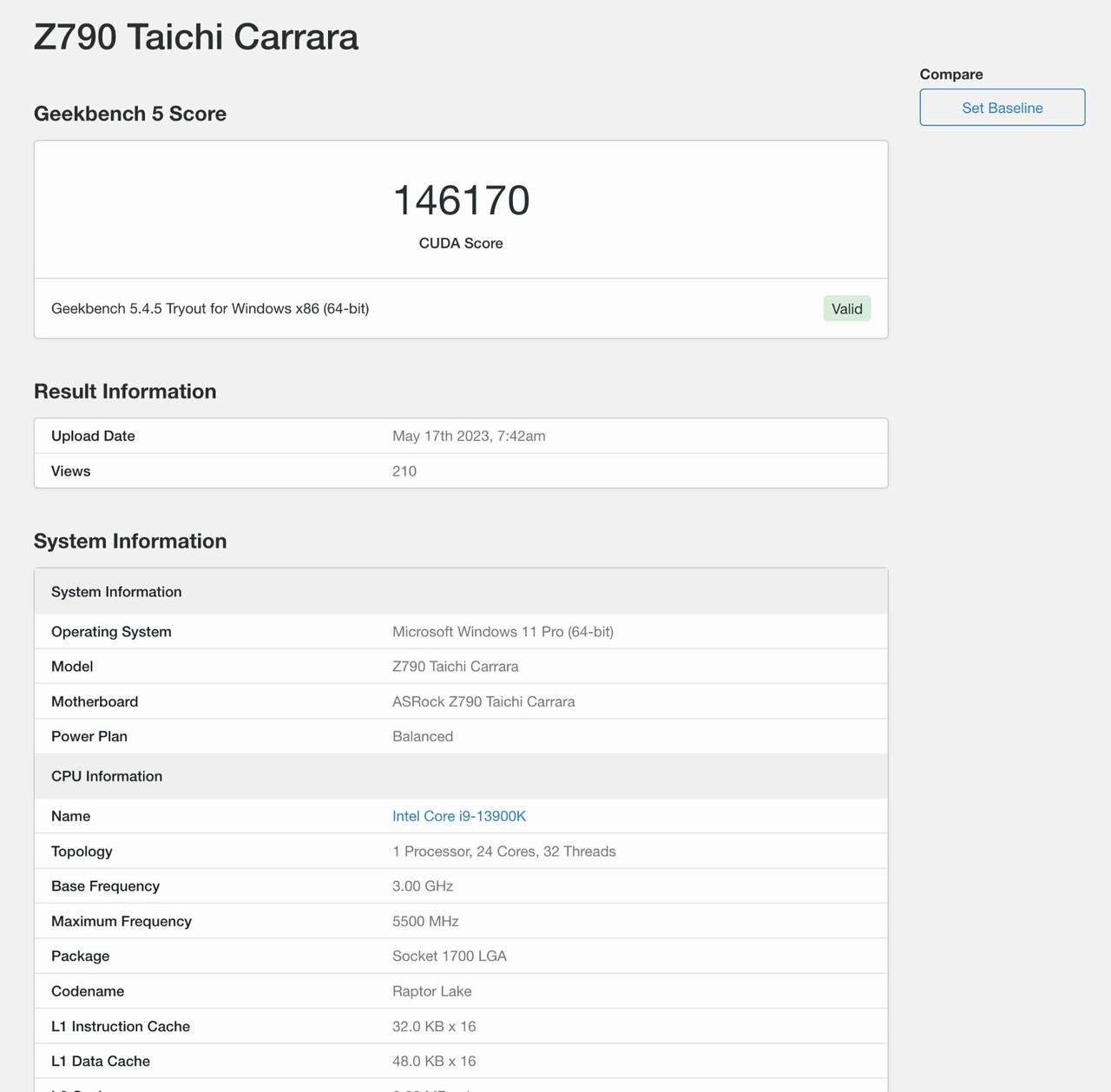Click the Package label
Screen dimensions: 1111x1092
pyautogui.click(x=80, y=956)
